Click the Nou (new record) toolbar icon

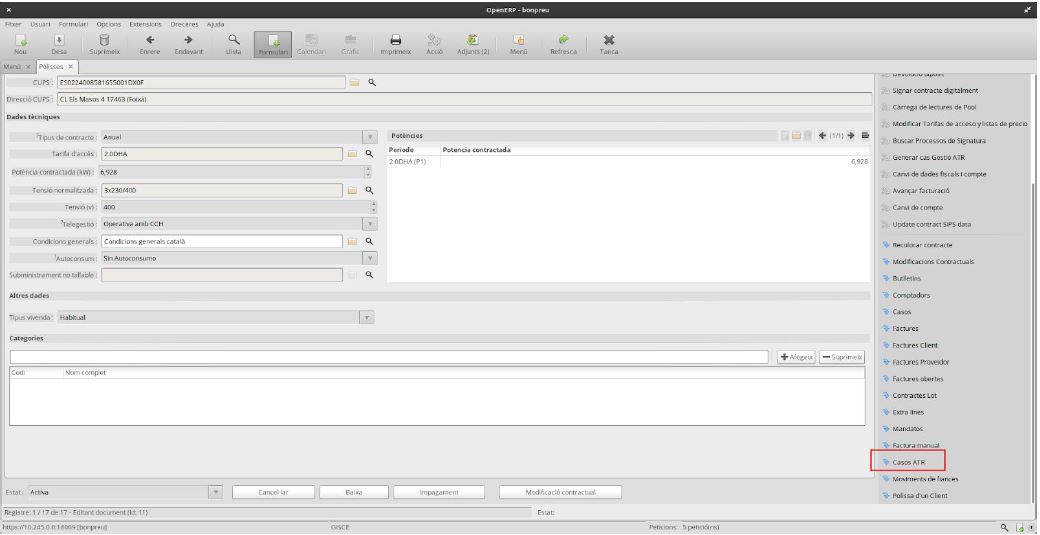click(20, 43)
